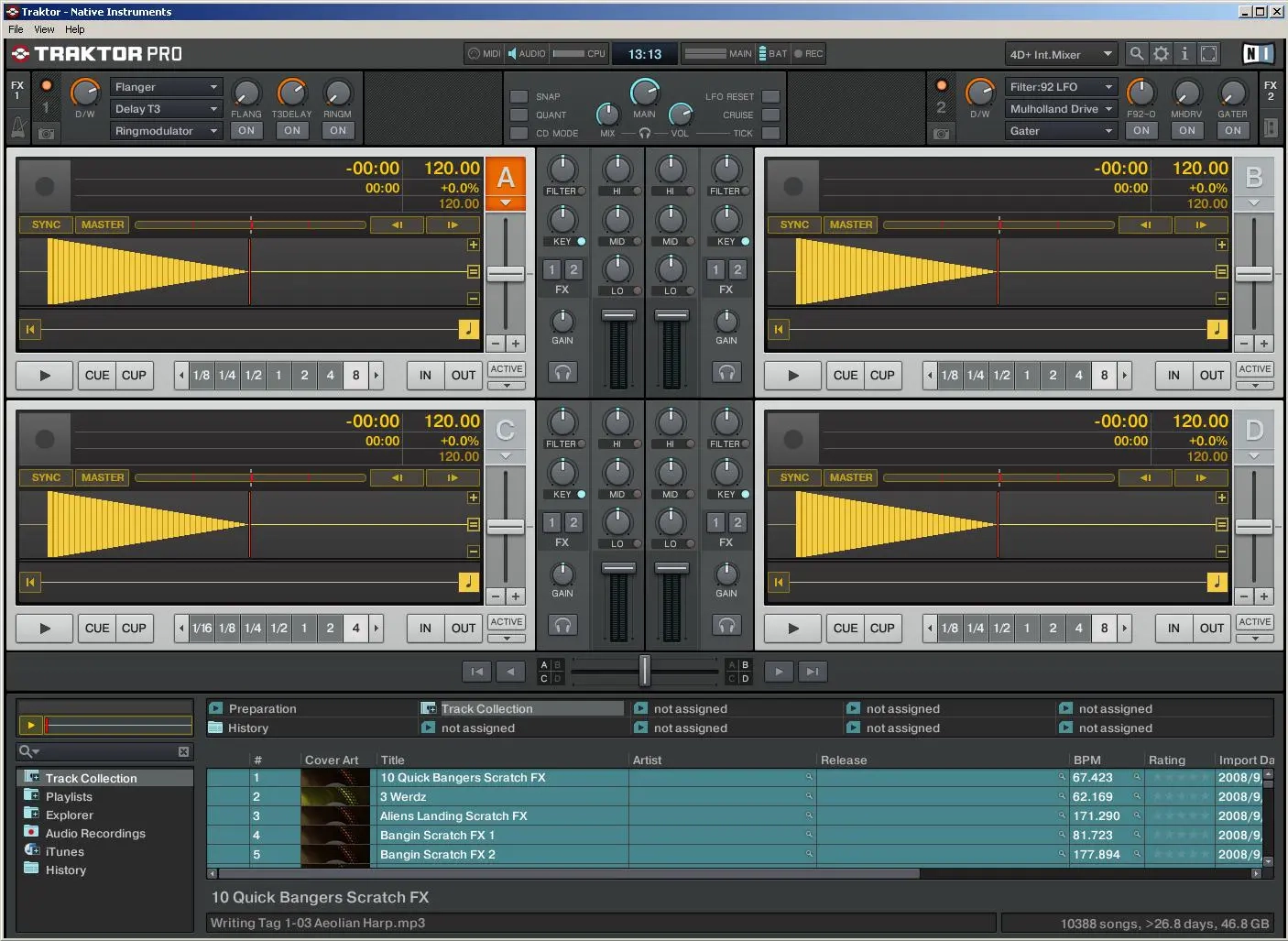Click the camera snapshot icon in FX Unit 1
Viewport: 1288px width, 941px height.
pyautogui.click(x=46, y=133)
